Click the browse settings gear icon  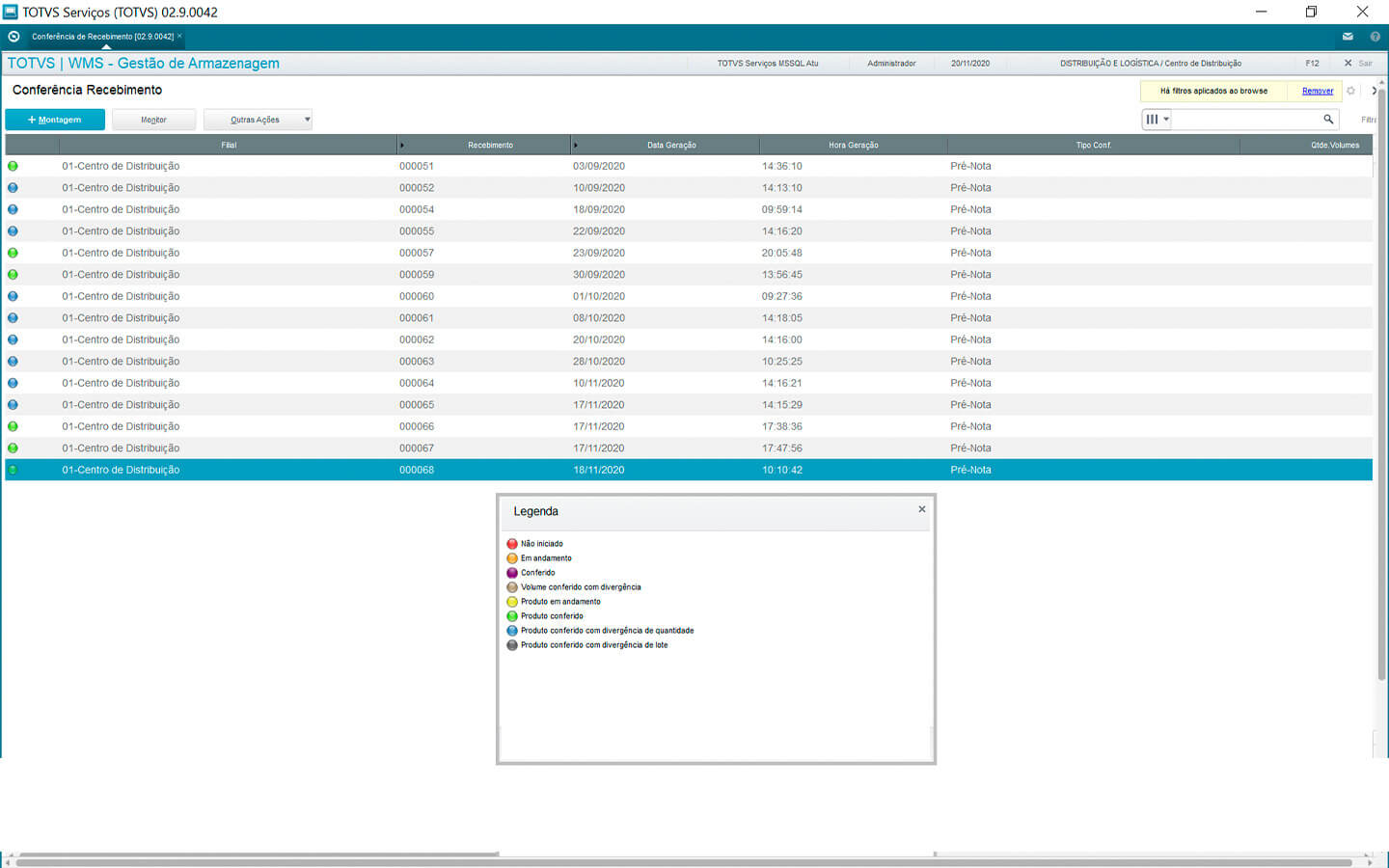coord(1350,91)
